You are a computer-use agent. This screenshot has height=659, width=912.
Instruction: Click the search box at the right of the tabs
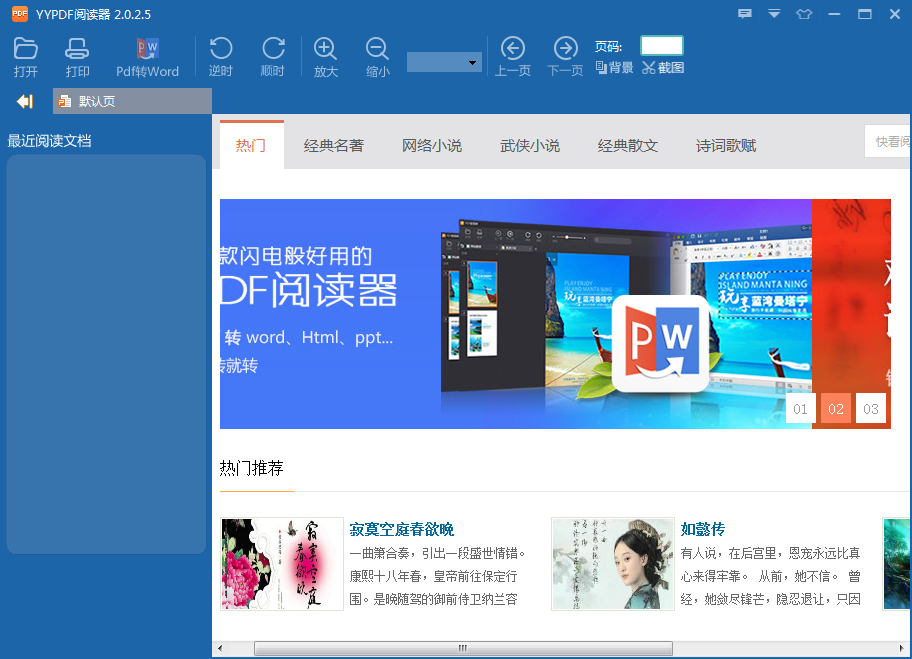pyautogui.click(x=888, y=141)
